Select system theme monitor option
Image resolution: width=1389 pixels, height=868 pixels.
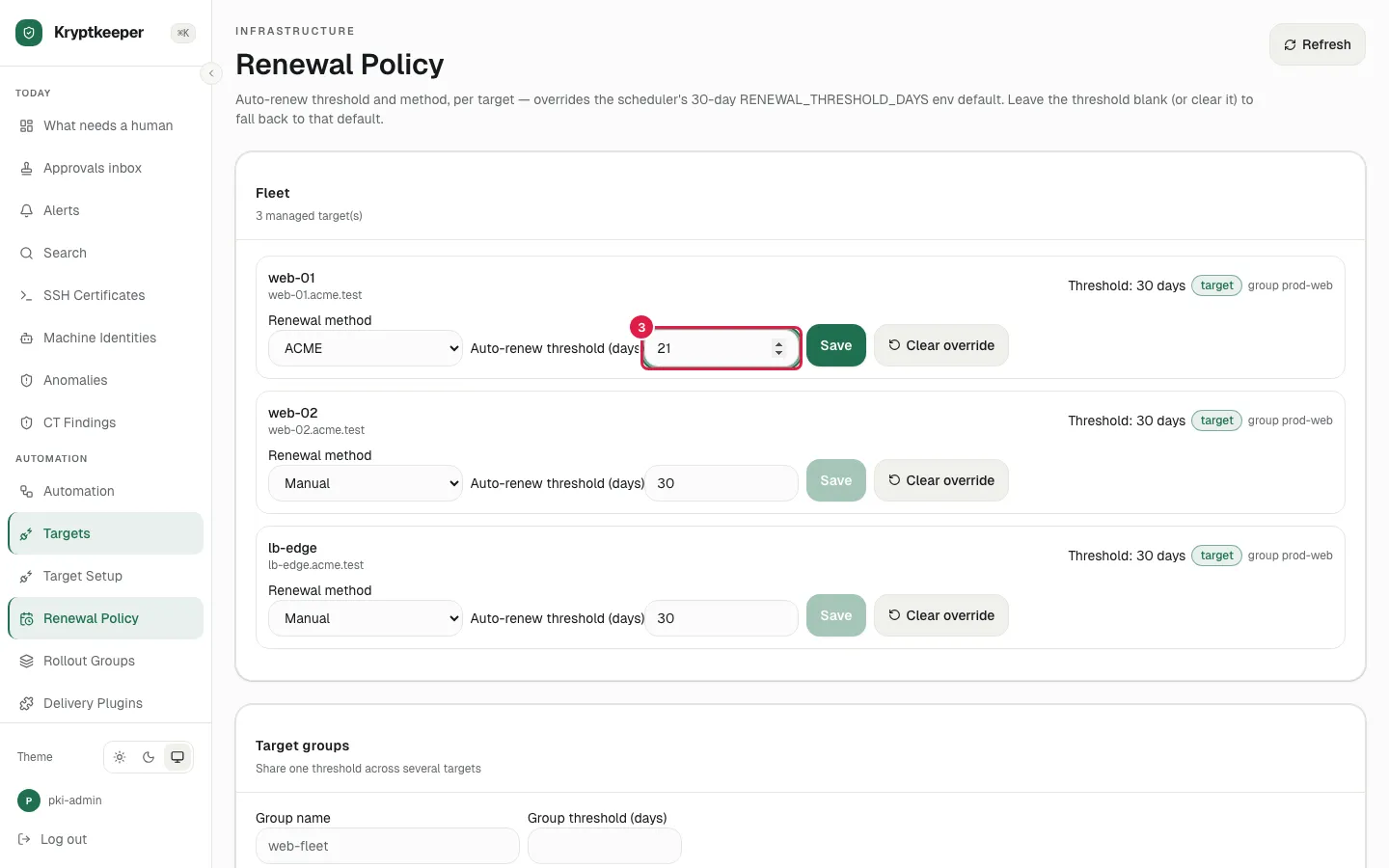(177, 757)
